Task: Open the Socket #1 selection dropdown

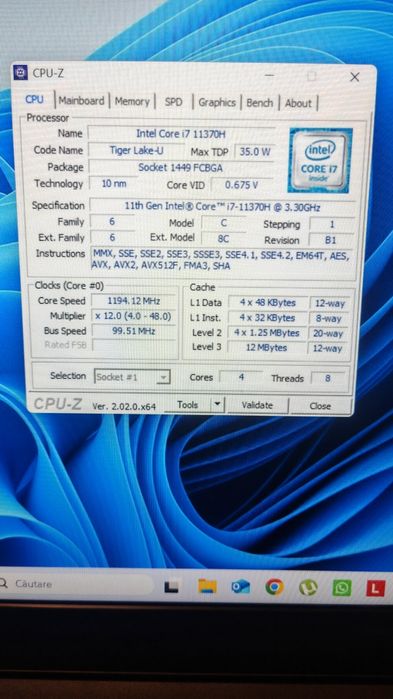Action: pos(132,377)
